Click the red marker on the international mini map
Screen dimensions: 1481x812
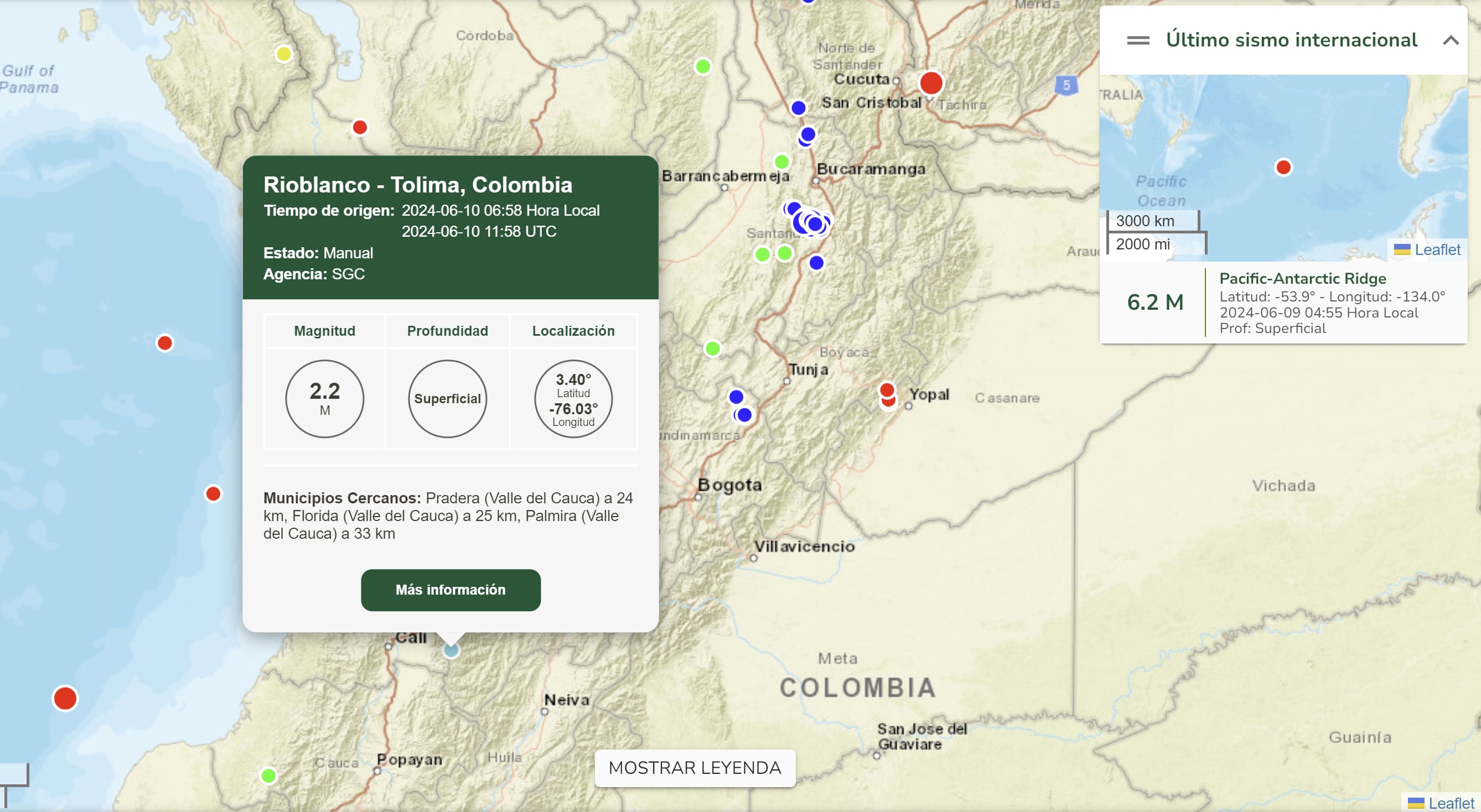[x=1283, y=167]
